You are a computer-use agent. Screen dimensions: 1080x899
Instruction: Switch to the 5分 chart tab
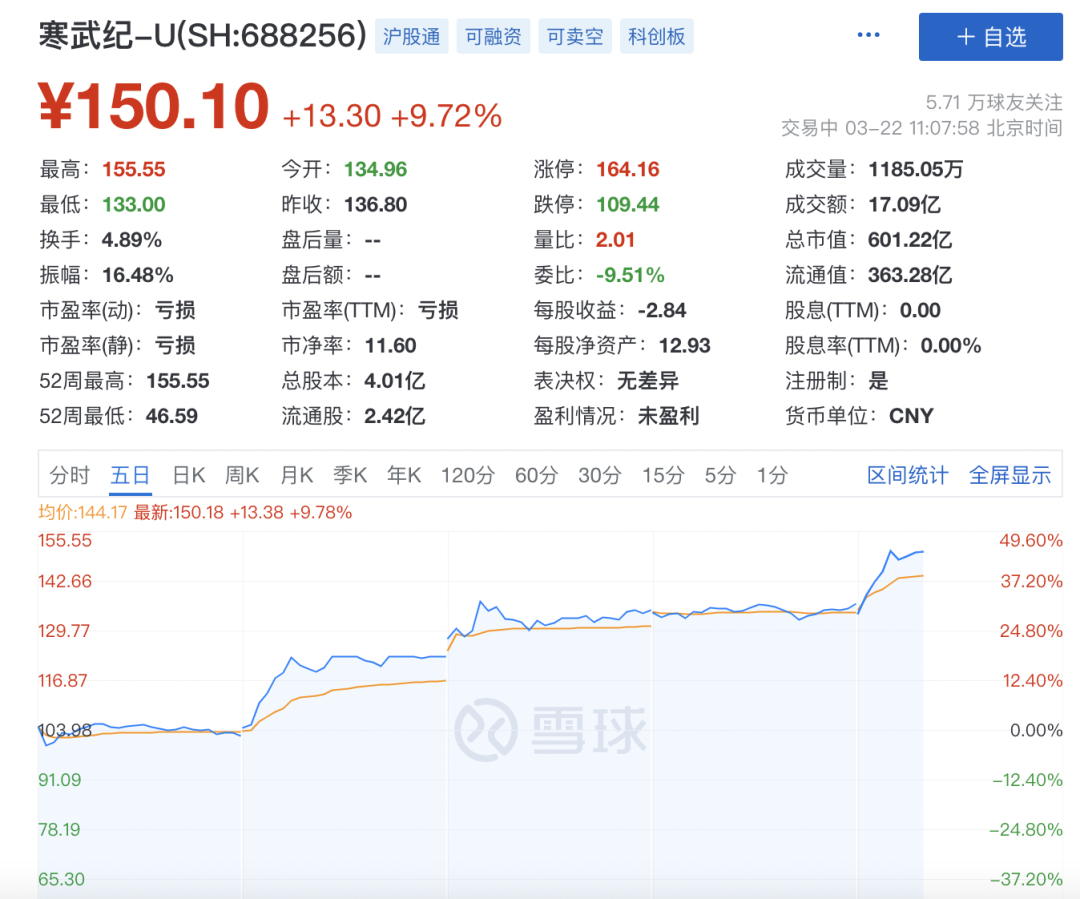coord(720,475)
